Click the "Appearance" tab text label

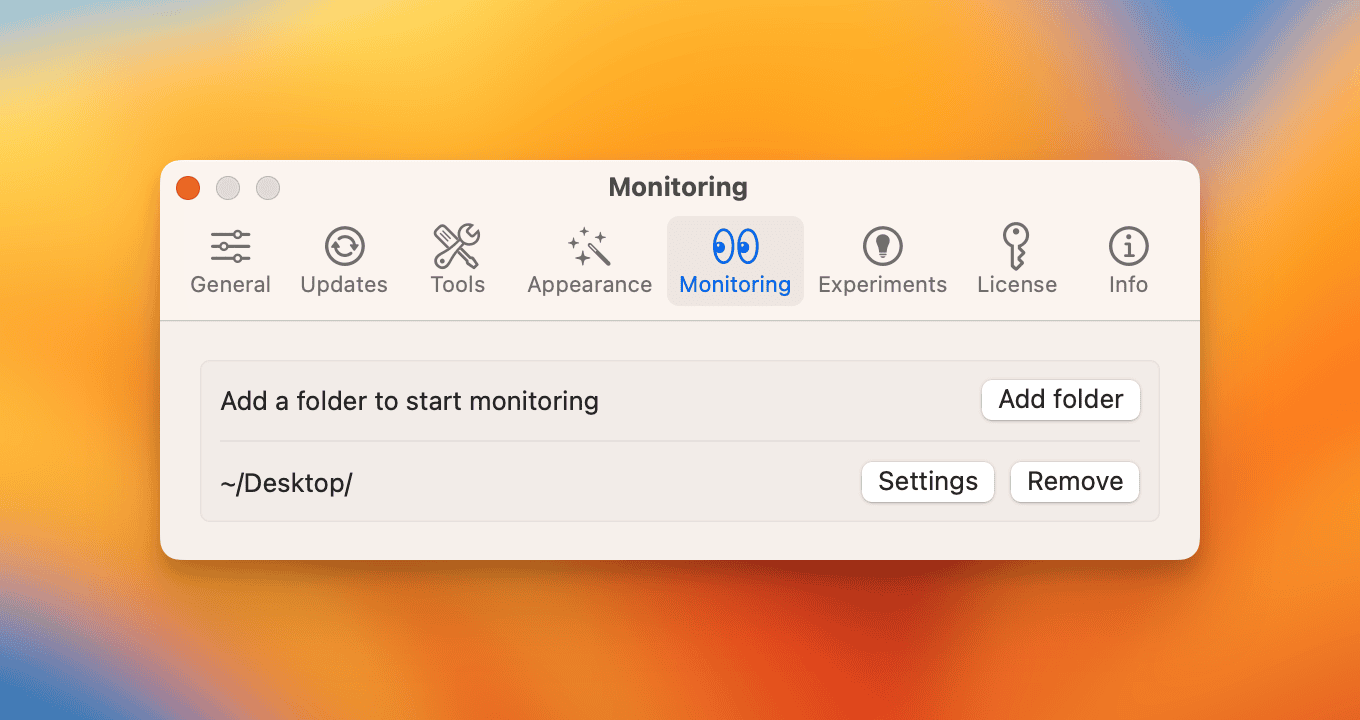pyautogui.click(x=589, y=285)
